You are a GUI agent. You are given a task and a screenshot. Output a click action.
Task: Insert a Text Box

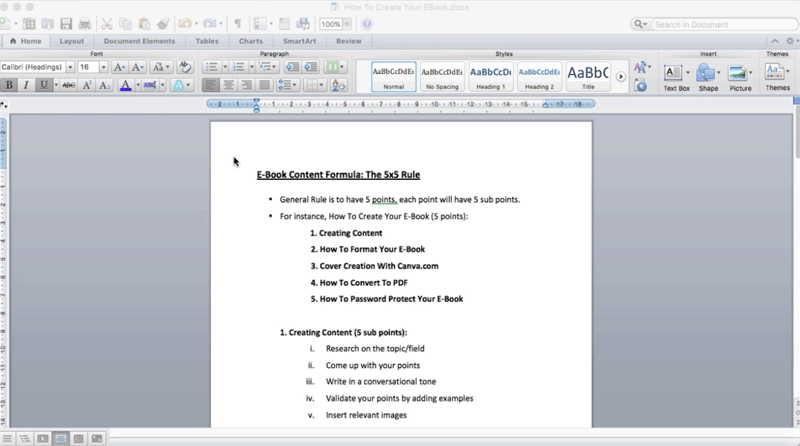[676, 75]
